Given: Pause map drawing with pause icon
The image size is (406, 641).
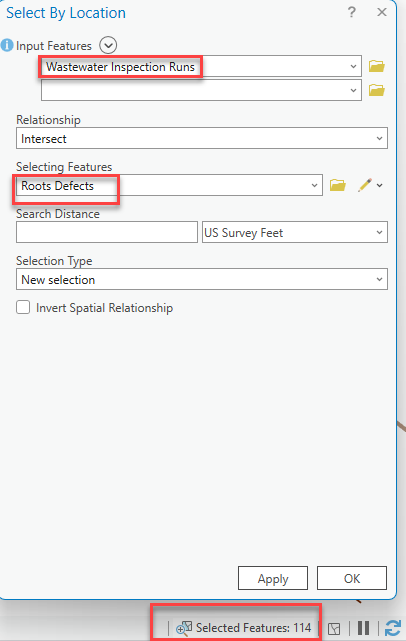Looking at the screenshot, I should (x=363, y=628).
